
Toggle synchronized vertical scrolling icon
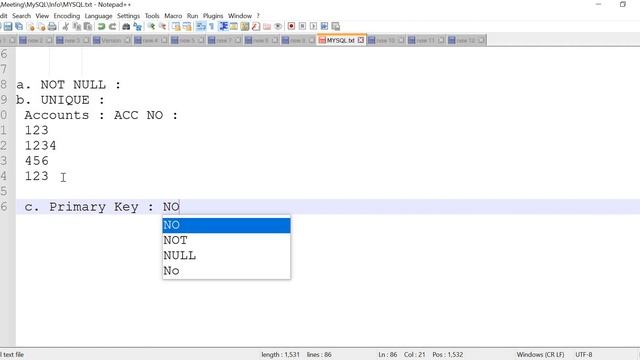tap(176, 27)
